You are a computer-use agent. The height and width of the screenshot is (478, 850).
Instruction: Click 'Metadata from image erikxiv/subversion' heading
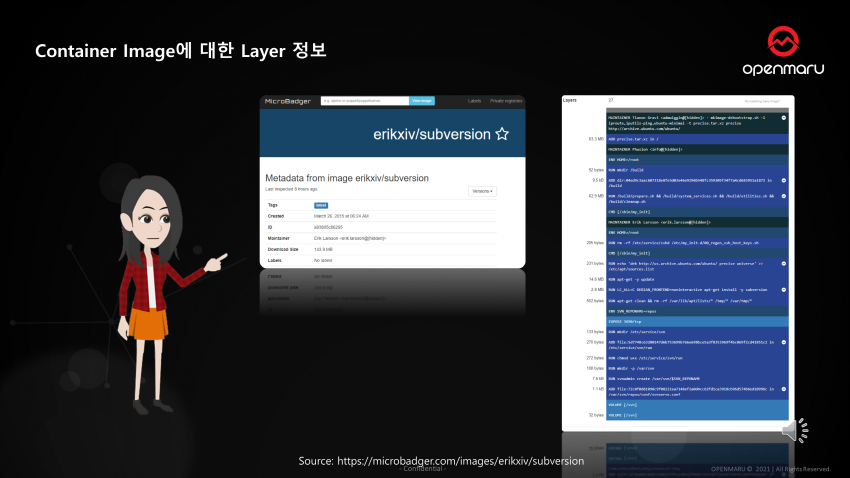347,178
